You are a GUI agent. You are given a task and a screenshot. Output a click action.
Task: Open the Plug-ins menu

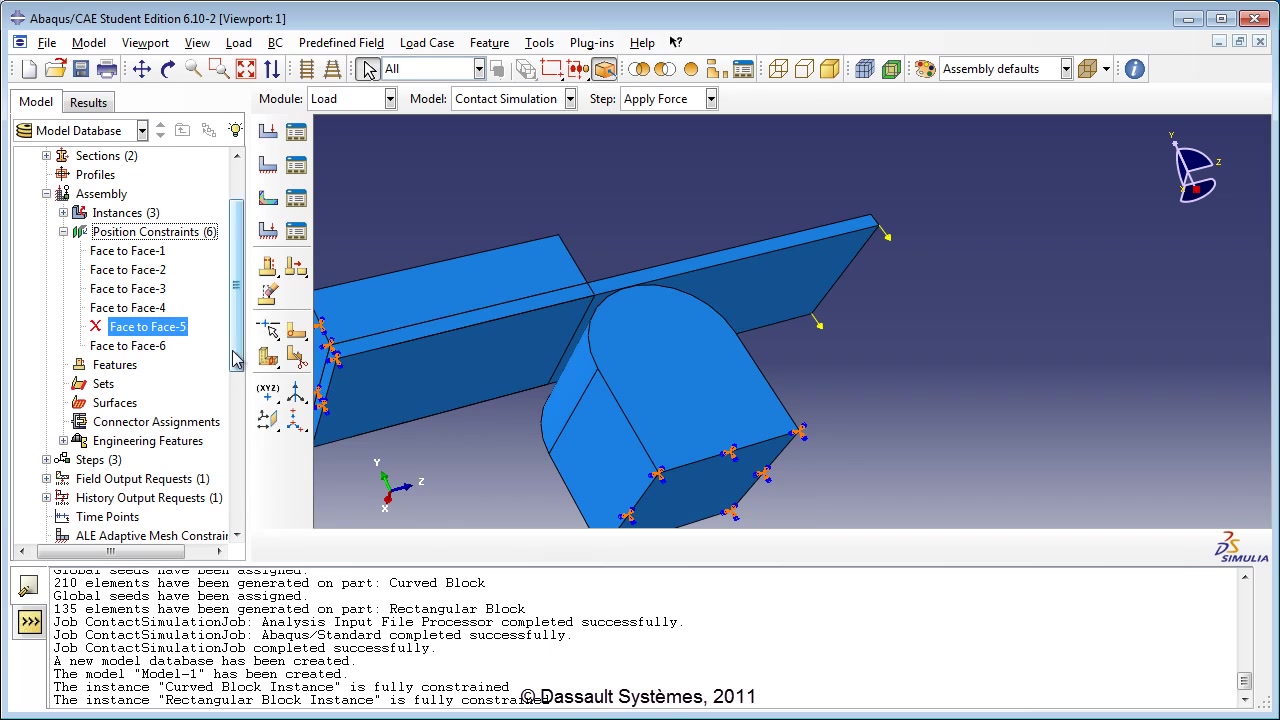(x=592, y=43)
